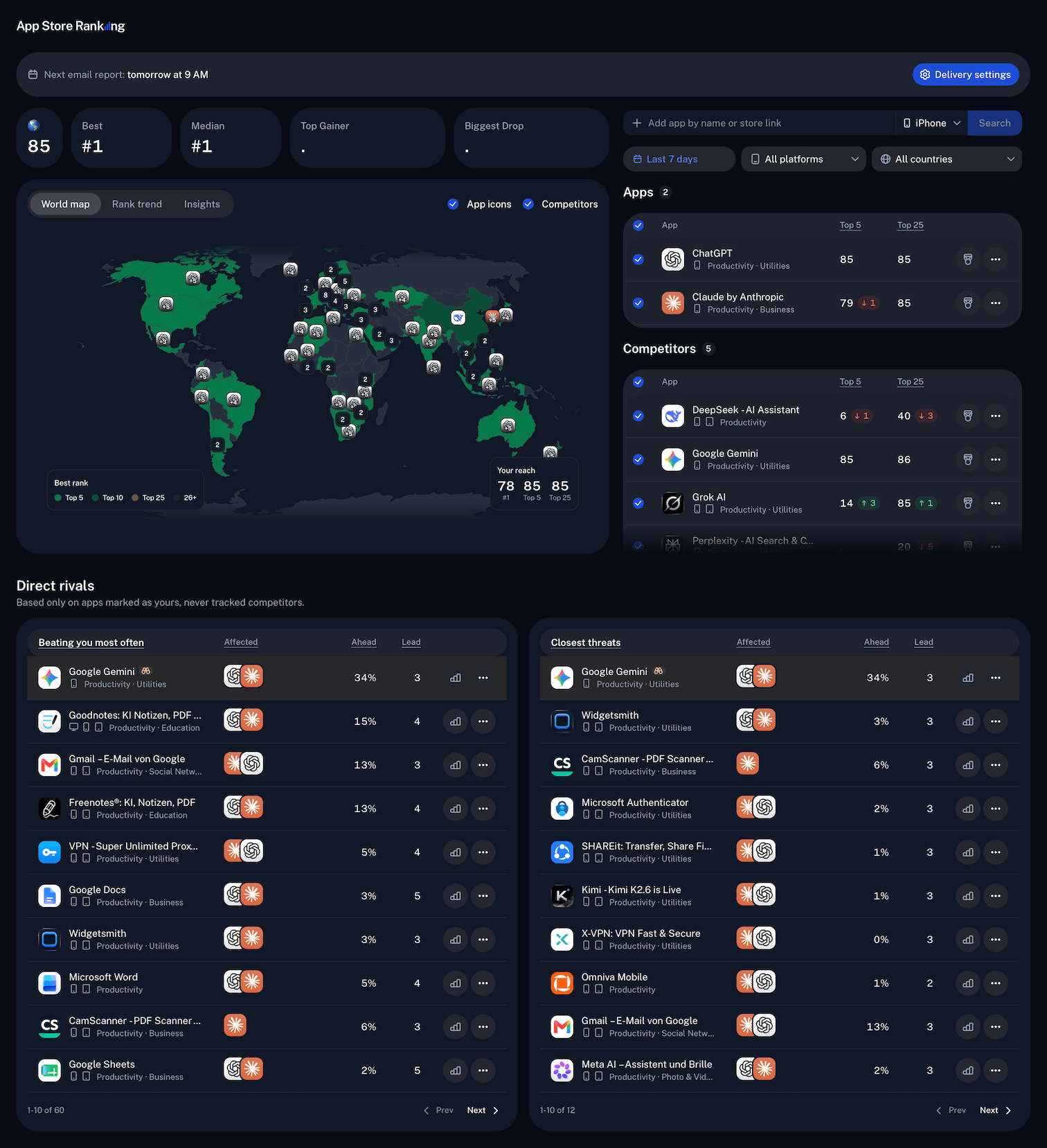Go to Next page of Closest threats
This screenshot has height=1148, width=1047.
point(995,1111)
